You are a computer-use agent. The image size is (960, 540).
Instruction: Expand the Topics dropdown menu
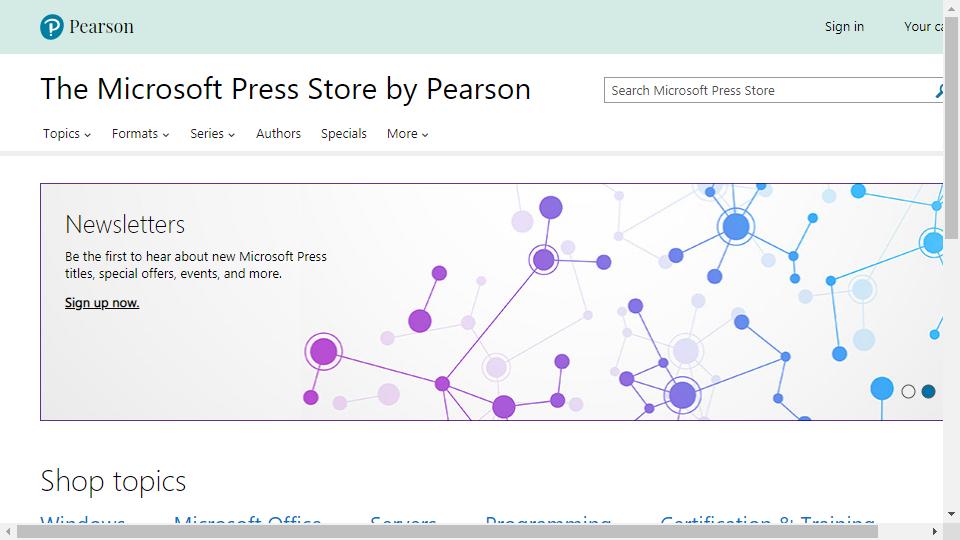(66, 134)
